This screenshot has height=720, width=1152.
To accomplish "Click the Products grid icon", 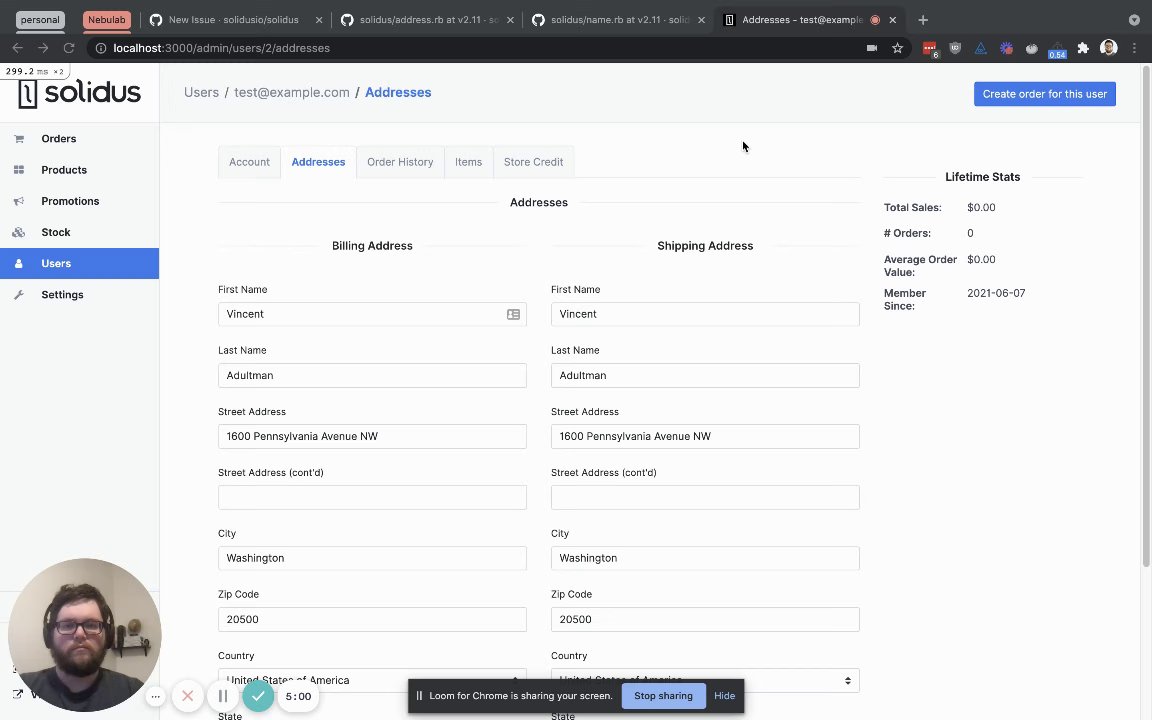I will (19, 170).
